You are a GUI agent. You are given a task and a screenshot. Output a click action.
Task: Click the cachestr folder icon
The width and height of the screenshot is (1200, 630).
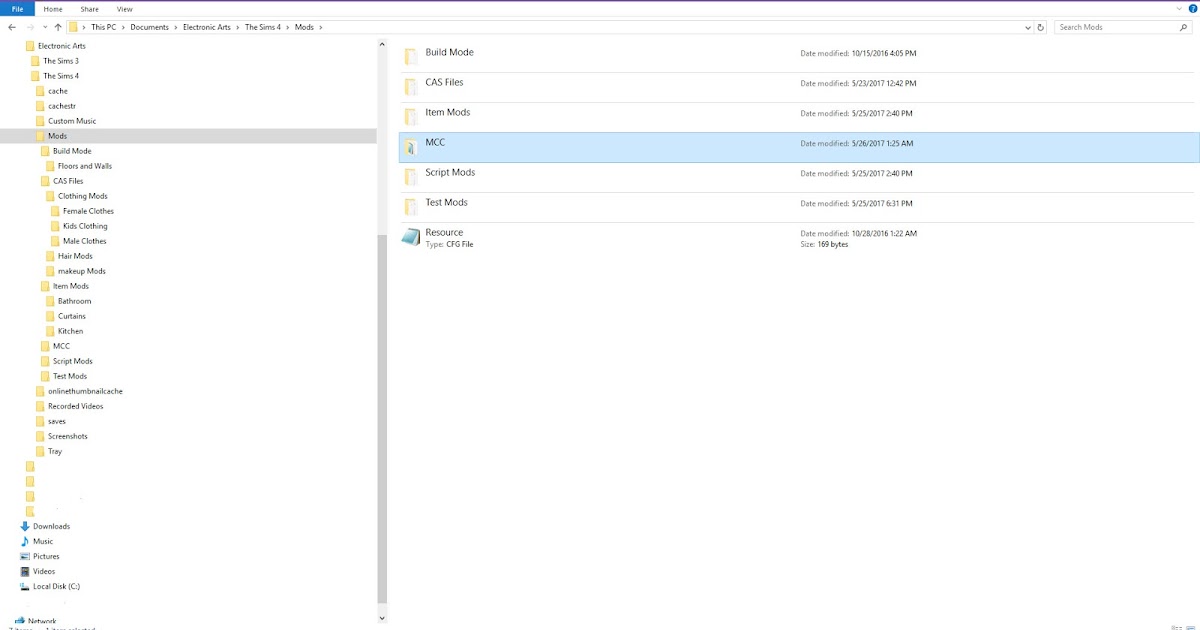tap(40, 106)
